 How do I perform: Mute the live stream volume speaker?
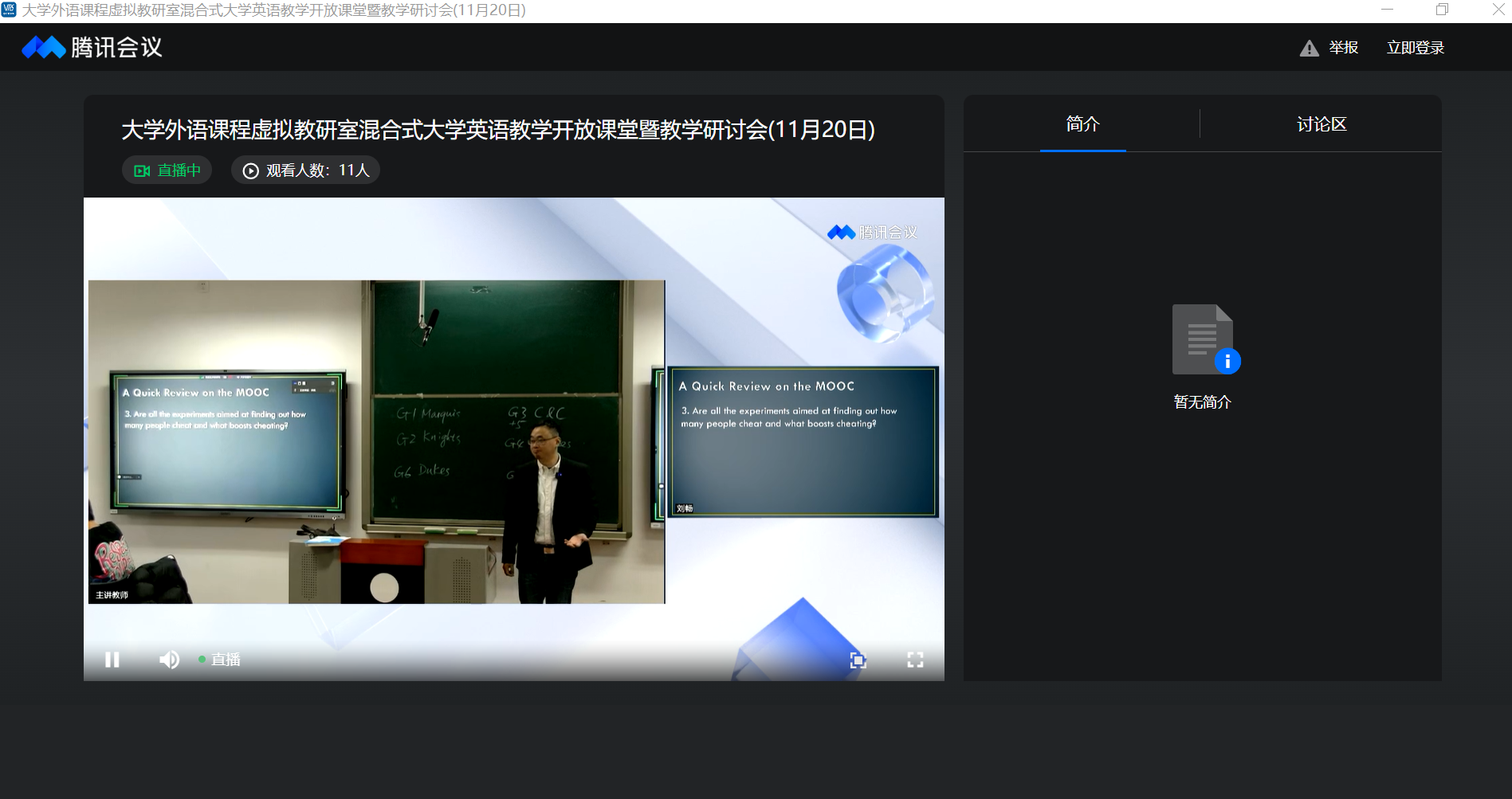coord(169,660)
